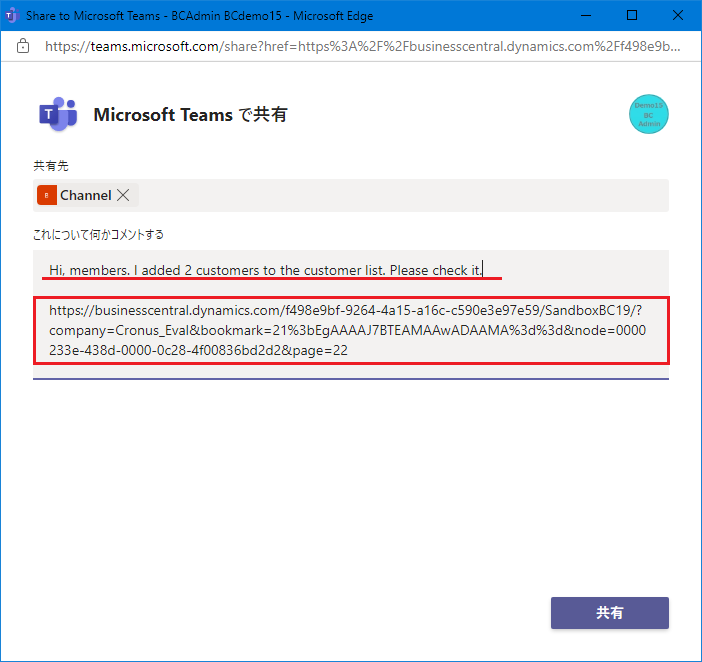
Task: Click the purple Microsoft Teams logo
Action: [57, 115]
